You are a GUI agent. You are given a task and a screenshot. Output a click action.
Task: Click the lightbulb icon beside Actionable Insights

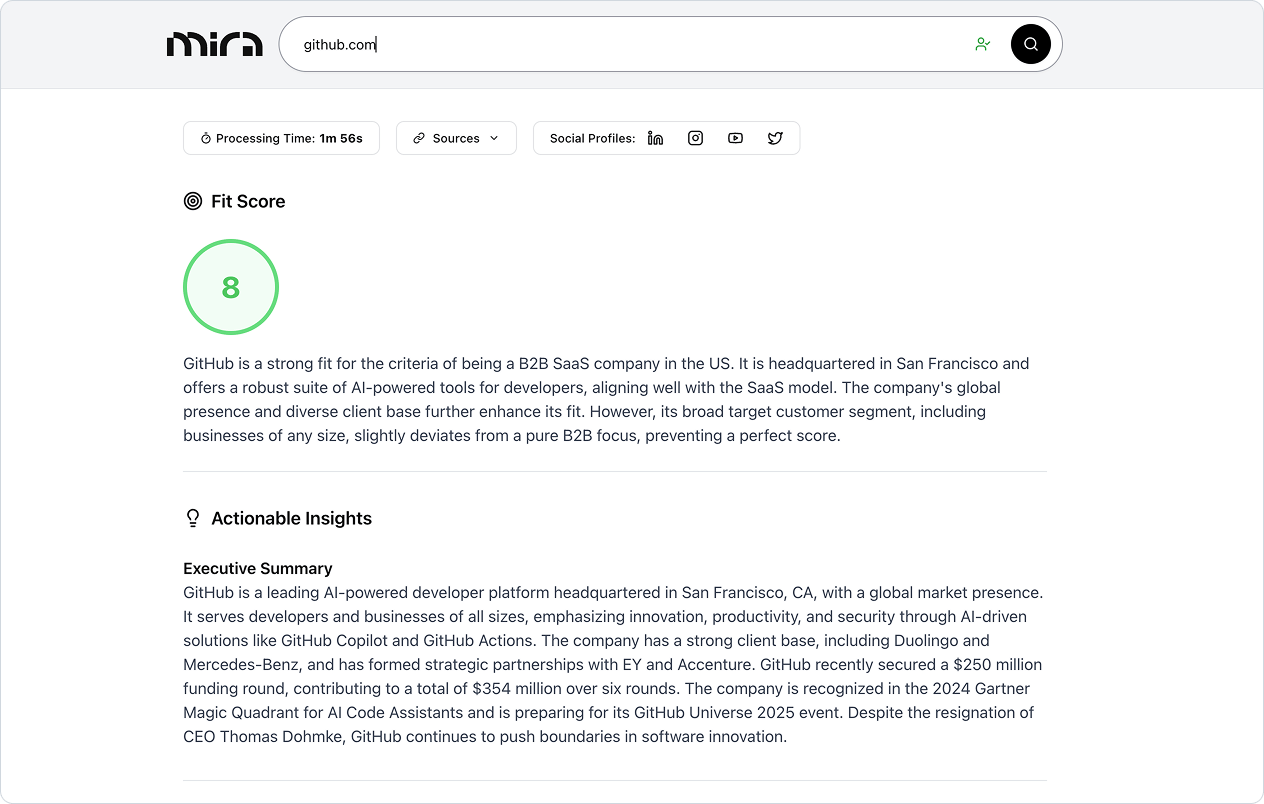[193, 518]
